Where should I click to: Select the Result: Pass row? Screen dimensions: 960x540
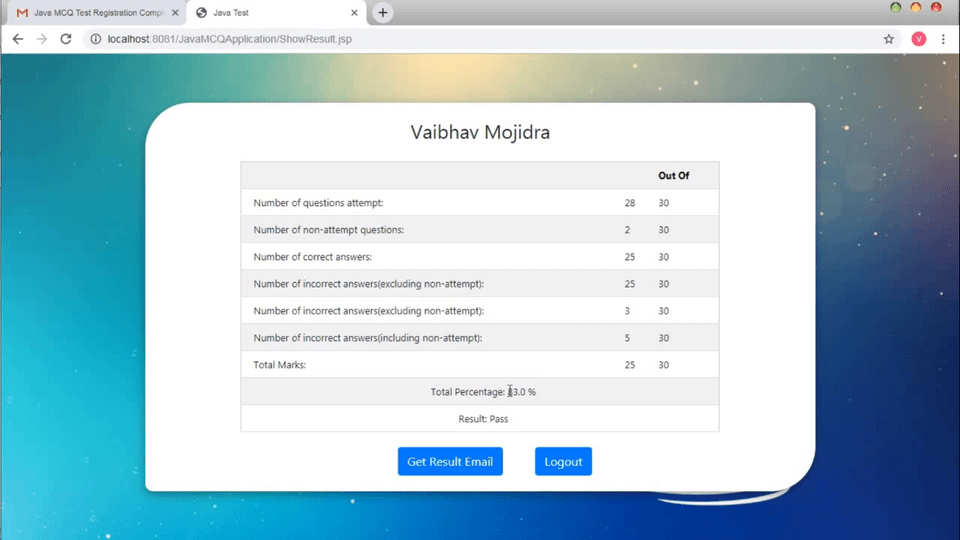[480, 419]
